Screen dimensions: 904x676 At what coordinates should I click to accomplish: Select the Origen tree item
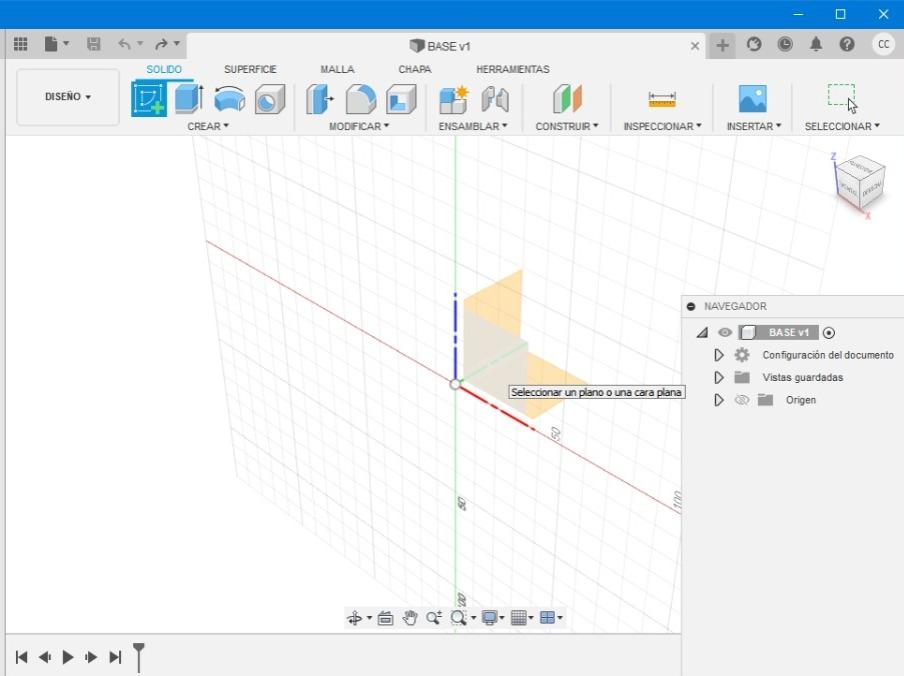800,400
